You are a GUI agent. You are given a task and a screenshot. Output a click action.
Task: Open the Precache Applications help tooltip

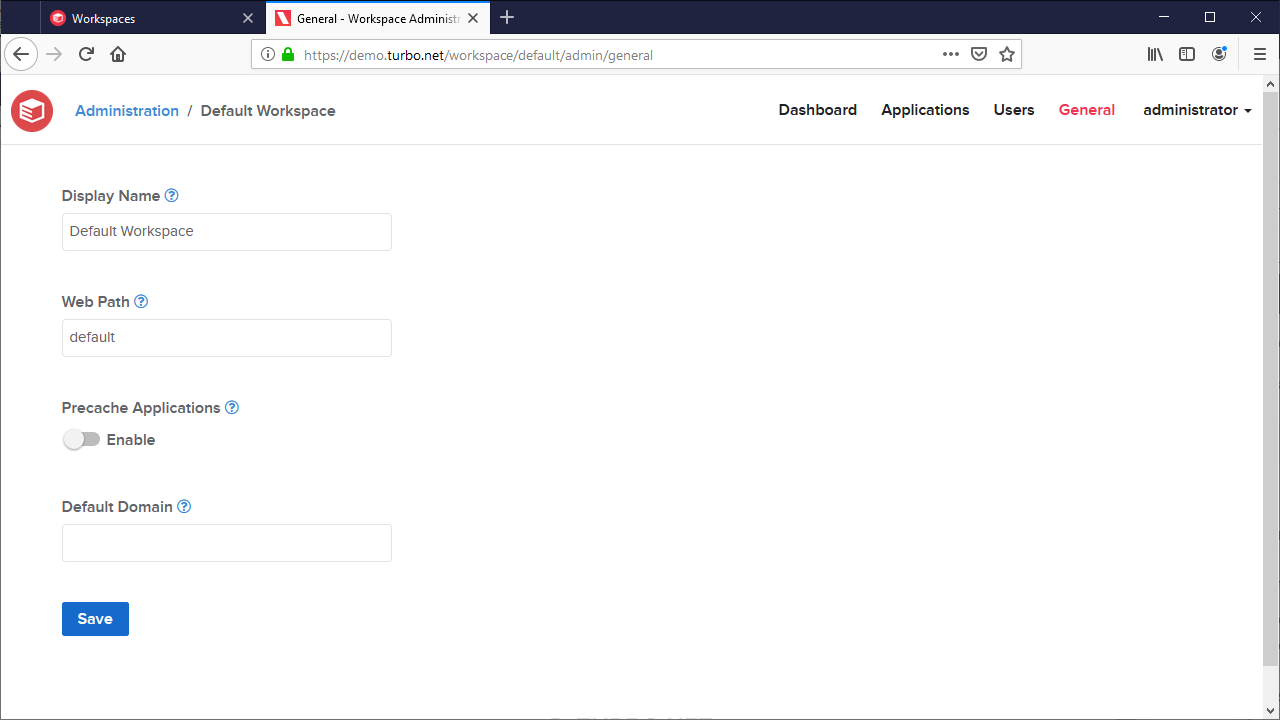click(x=232, y=407)
